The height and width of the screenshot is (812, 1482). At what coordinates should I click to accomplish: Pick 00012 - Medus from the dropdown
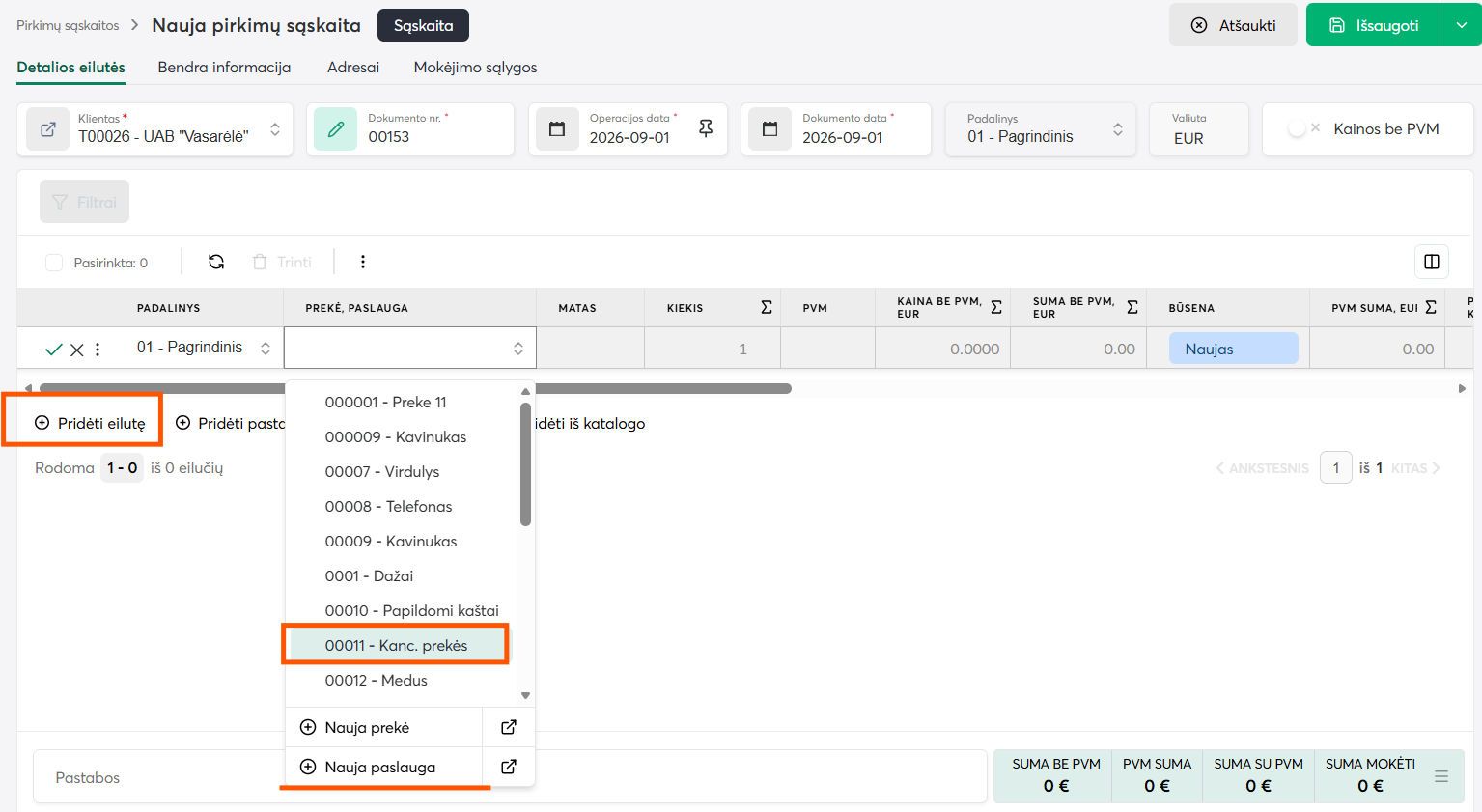pos(377,680)
